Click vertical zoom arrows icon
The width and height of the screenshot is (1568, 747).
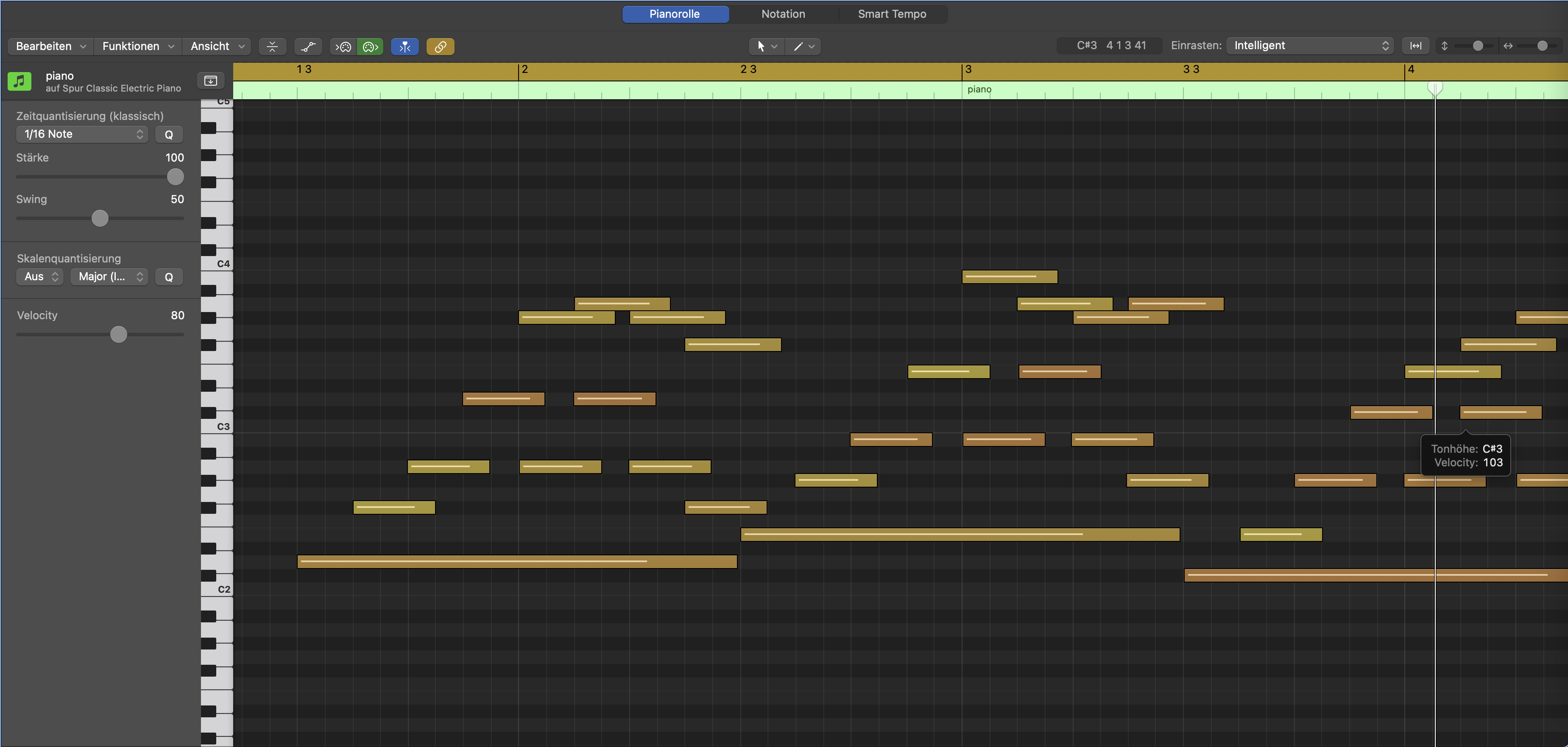(x=1445, y=46)
